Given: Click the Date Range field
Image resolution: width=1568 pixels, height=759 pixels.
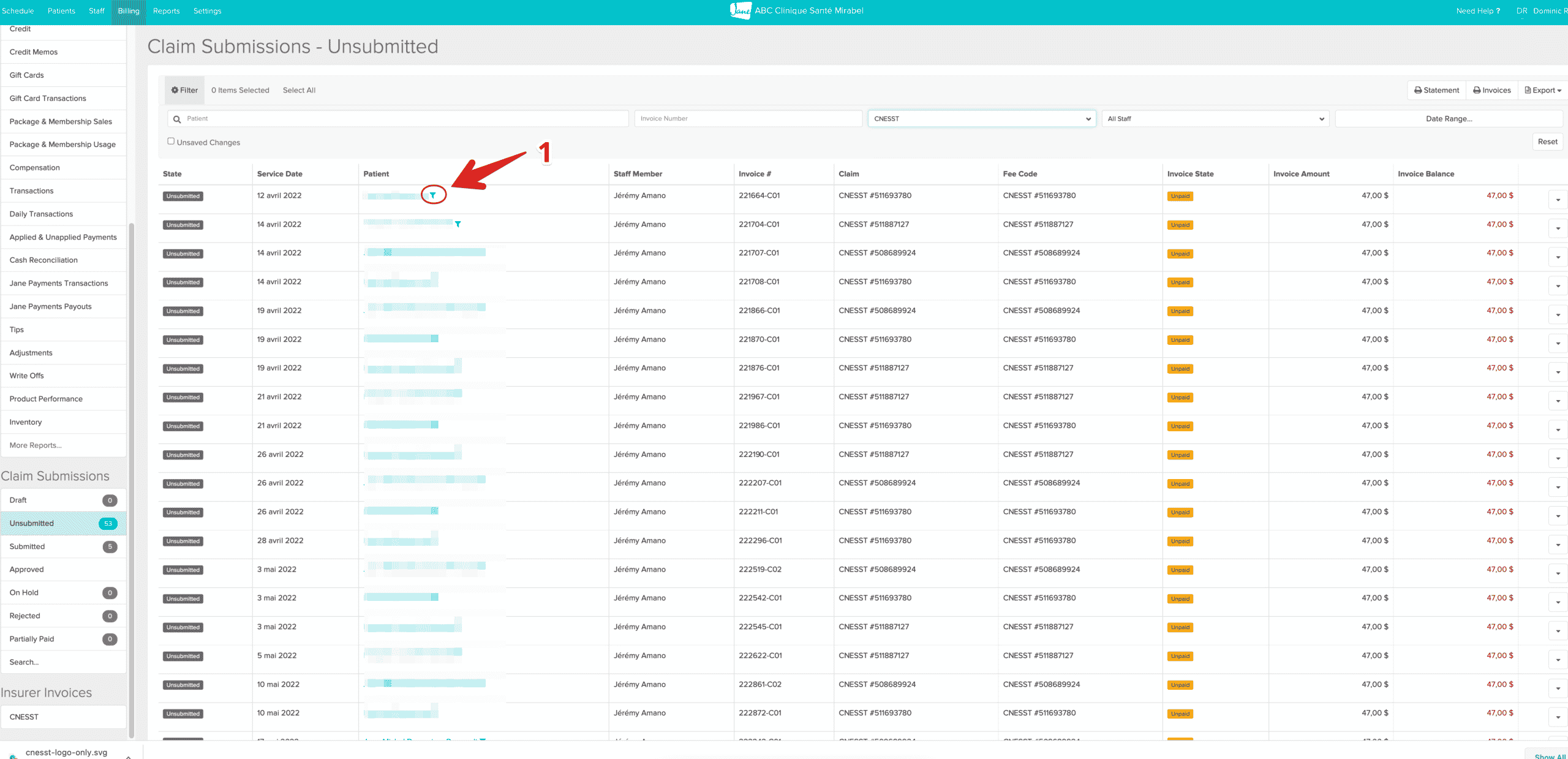Looking at the screenshot, I should tap(1448, 119).
